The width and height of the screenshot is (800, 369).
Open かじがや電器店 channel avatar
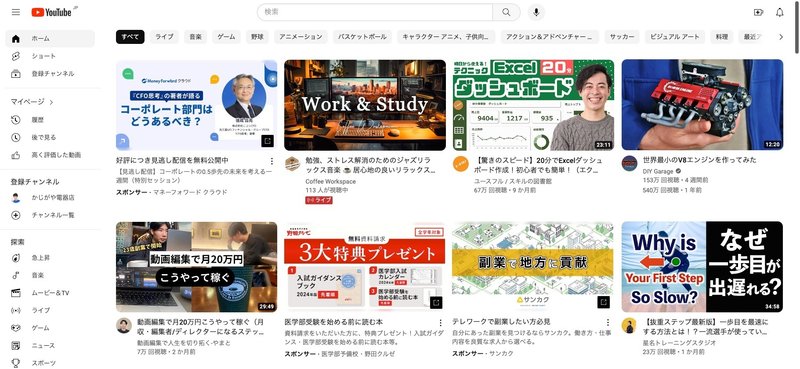coord(16,198)
